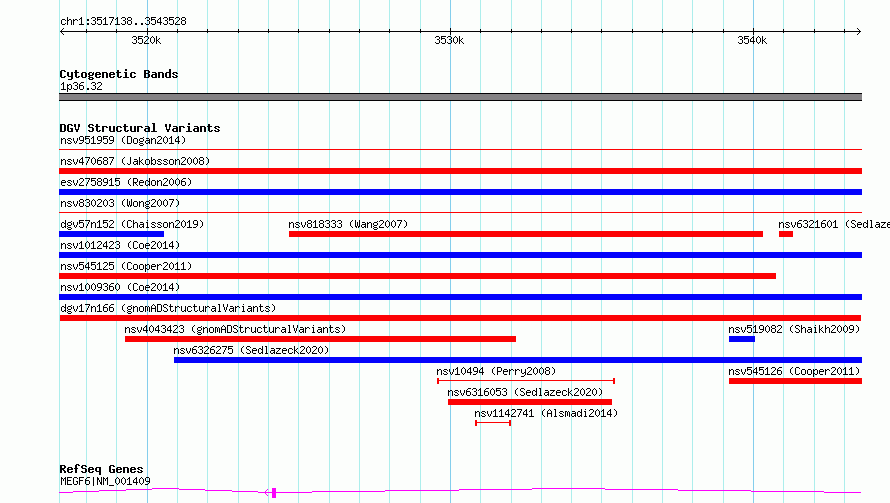Click the MEGF6|NM_001409 gene label
This screenshot has height=503, width=890.
(x=106, y=481)
